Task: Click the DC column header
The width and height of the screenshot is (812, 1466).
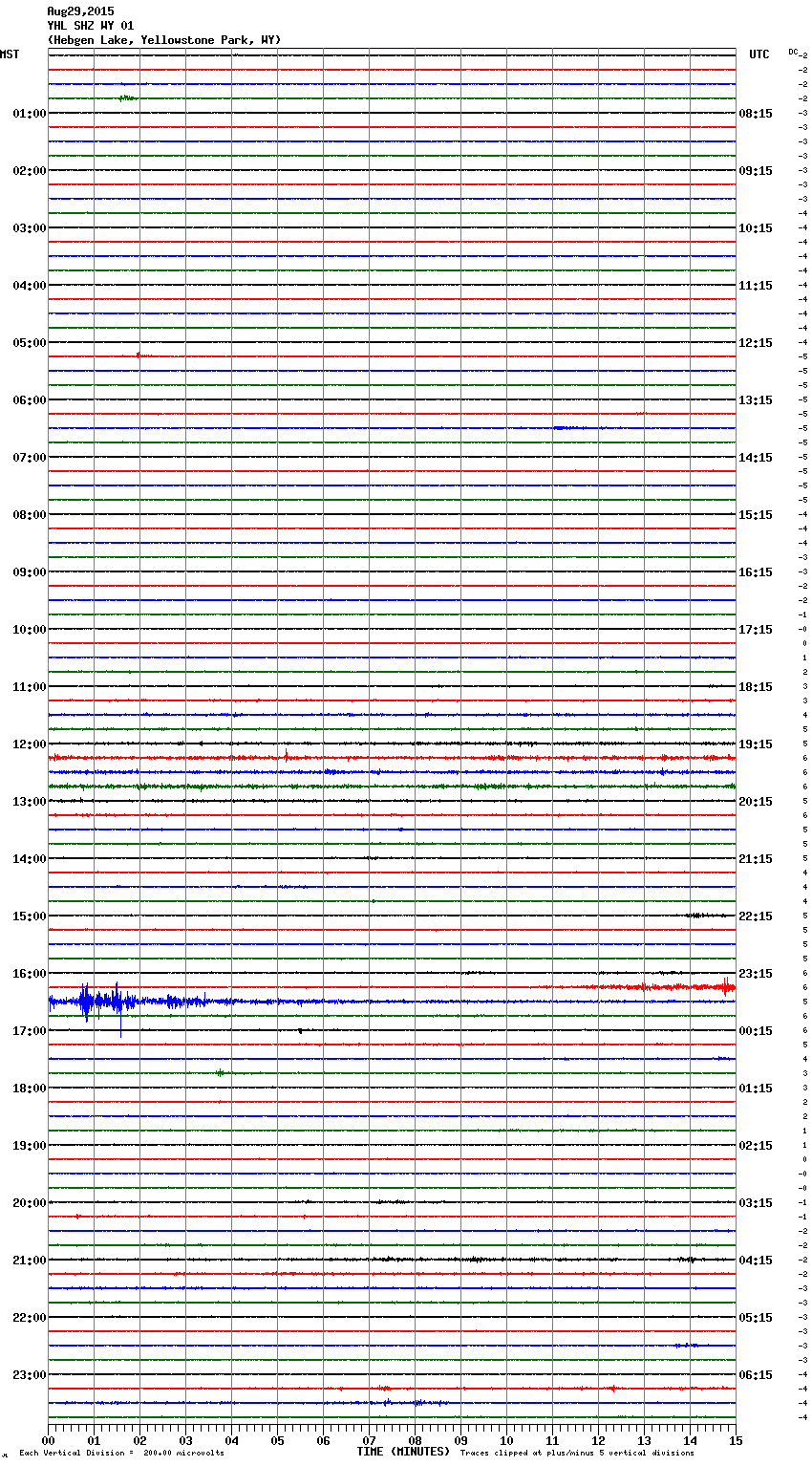Action: [793, 52]
